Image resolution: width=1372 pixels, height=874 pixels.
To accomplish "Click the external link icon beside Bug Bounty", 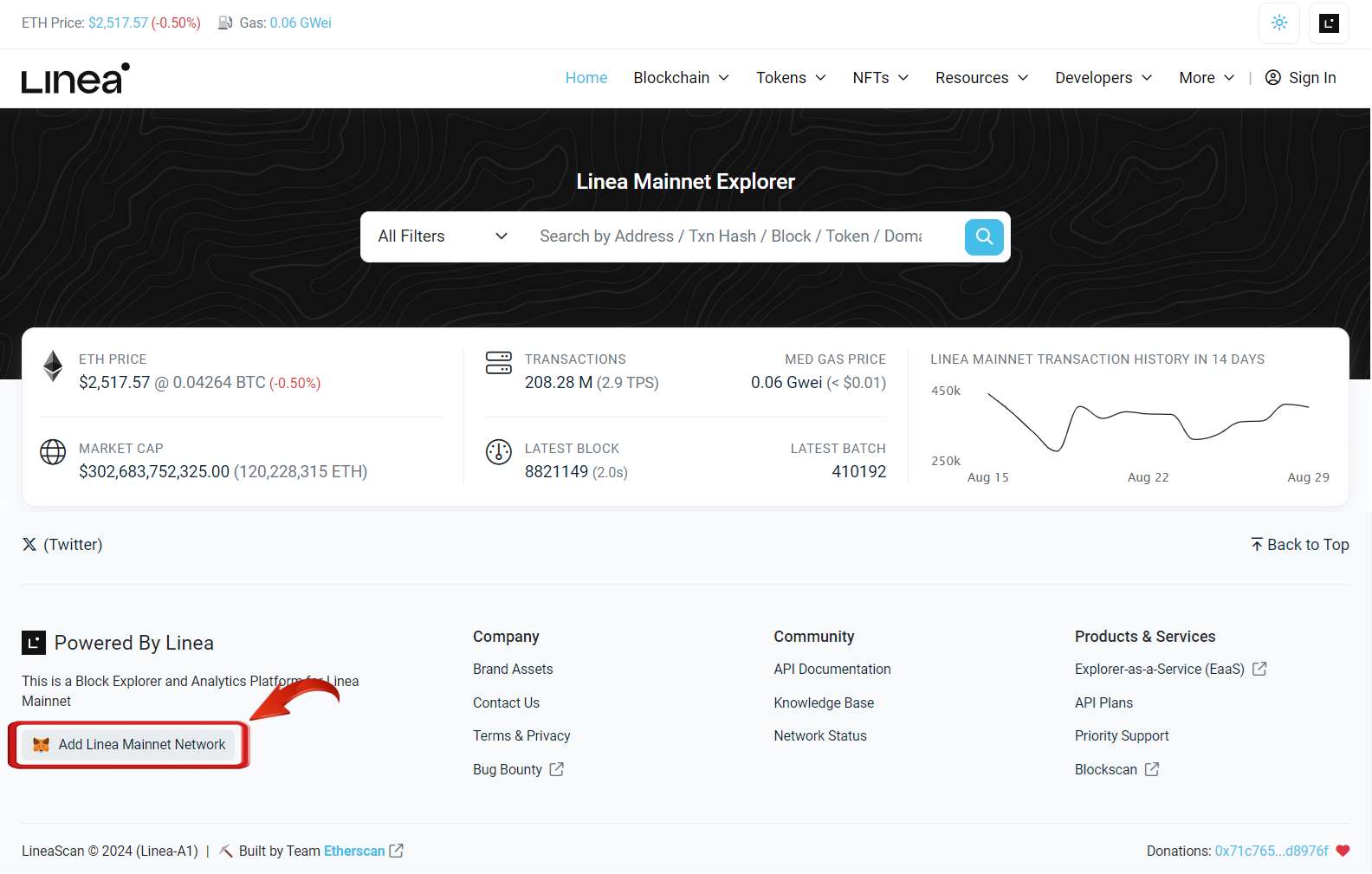I will [557, 769].
